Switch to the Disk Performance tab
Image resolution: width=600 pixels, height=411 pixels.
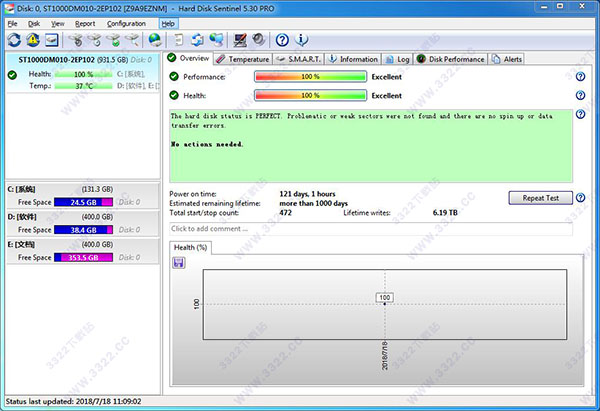[451, 59]
